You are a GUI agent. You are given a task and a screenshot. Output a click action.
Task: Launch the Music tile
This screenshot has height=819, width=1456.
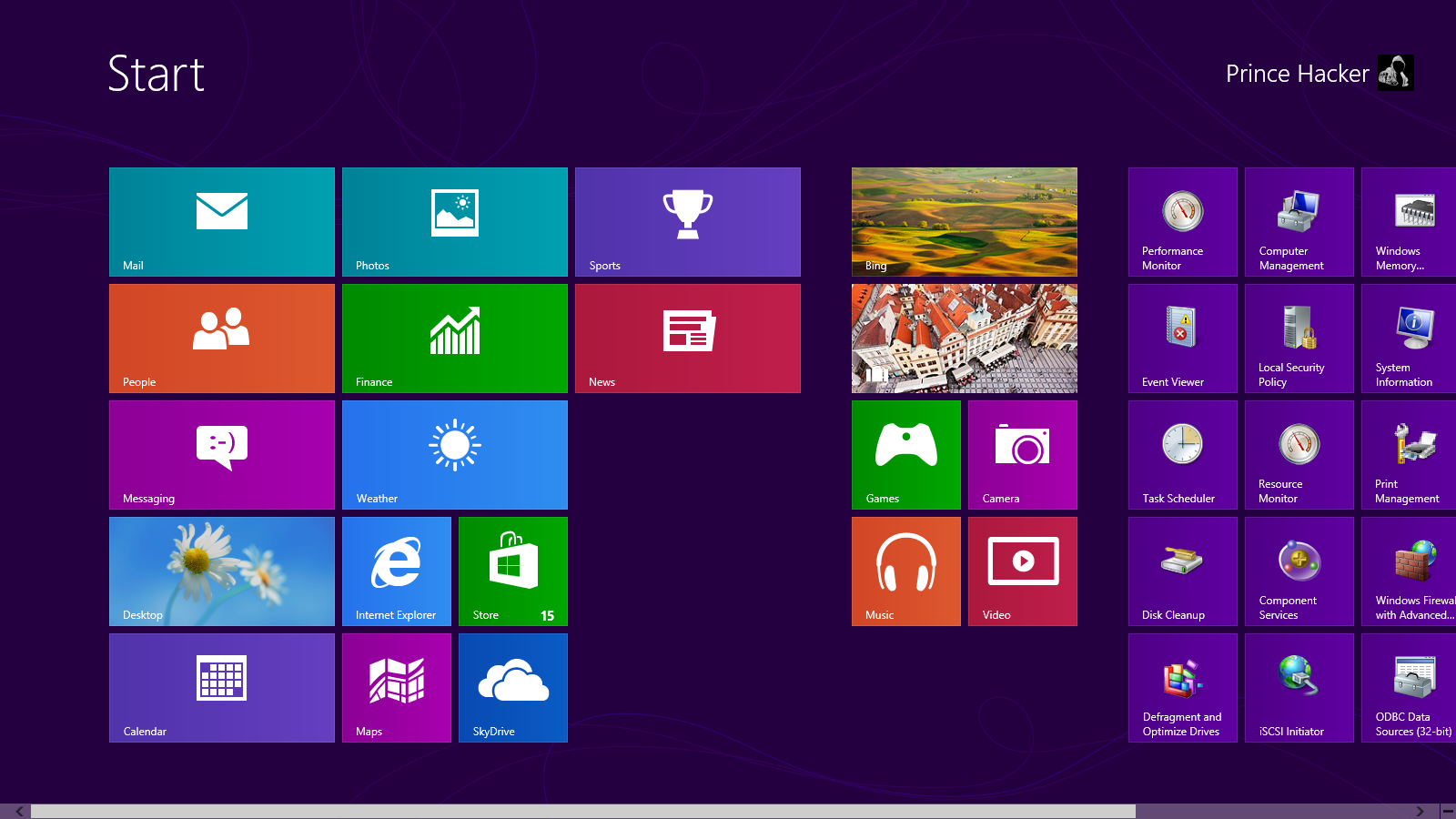[x=906, y=571]
